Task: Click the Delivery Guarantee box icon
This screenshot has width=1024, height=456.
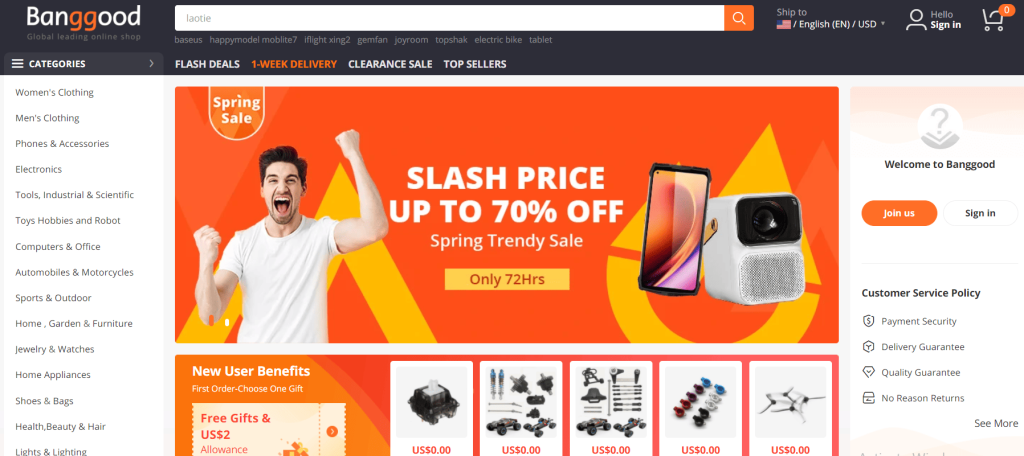Action: [868, 346]
